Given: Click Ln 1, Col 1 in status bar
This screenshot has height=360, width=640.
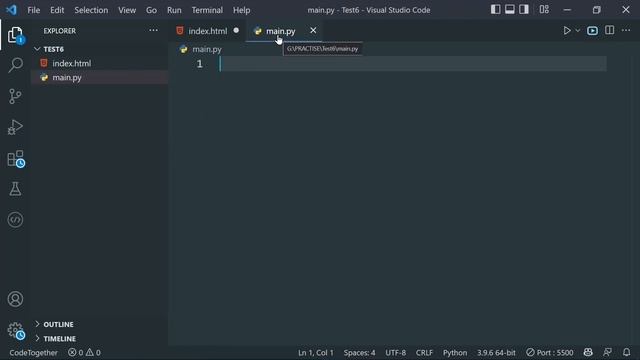Looking at the screenshot, I should pyautogui.click(x=316, y=353).
